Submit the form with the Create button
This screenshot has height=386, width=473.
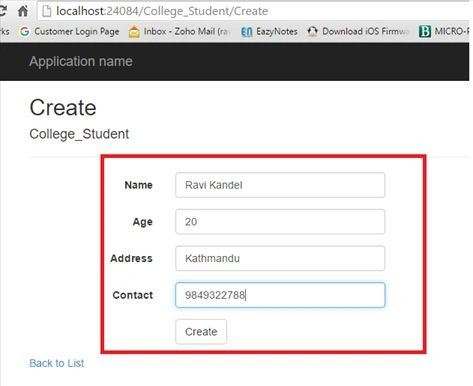click(x=201, y=332)
